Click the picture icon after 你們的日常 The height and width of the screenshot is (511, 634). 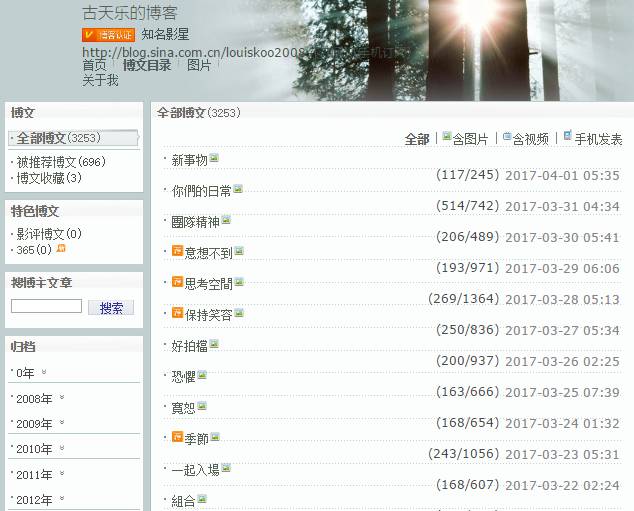tap(238, 189)
